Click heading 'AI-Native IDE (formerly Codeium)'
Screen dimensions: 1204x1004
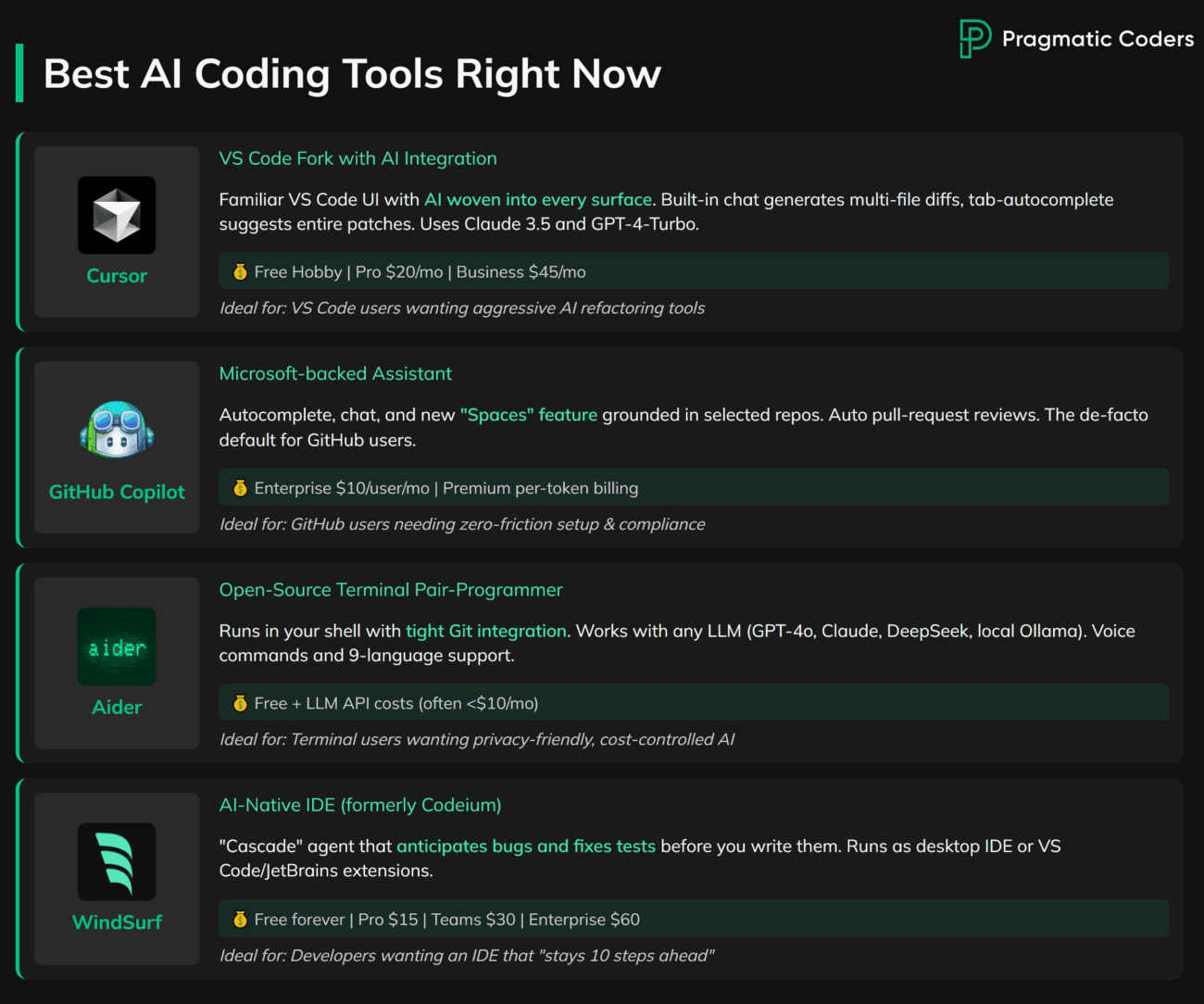tap(360, 805)
